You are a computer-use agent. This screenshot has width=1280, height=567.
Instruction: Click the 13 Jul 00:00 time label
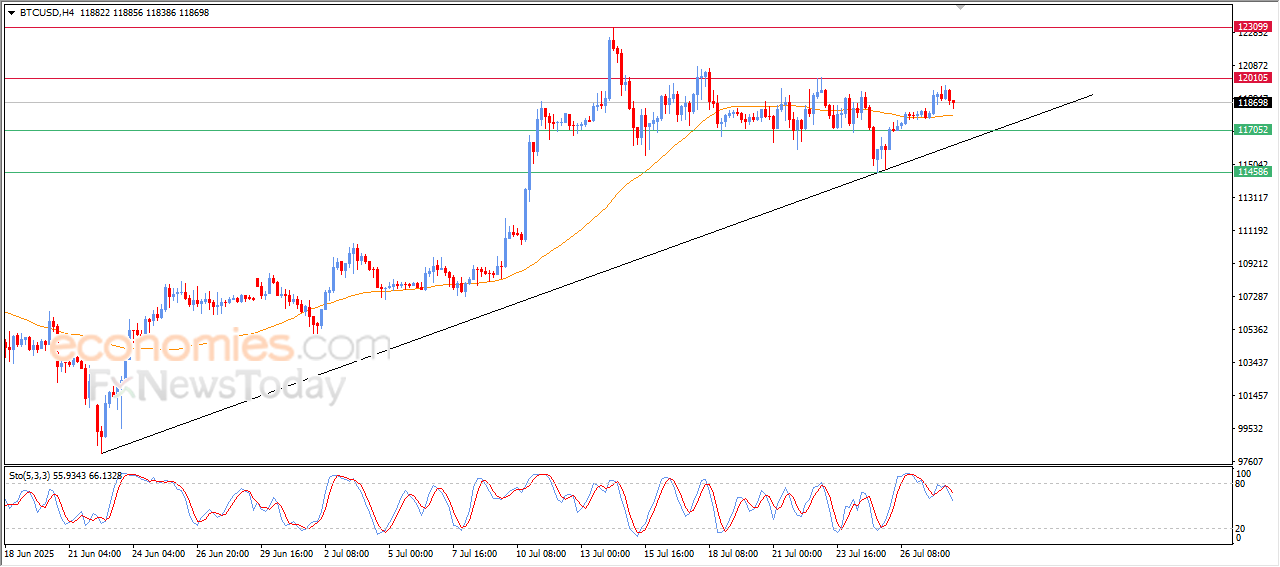coord(606,552)
